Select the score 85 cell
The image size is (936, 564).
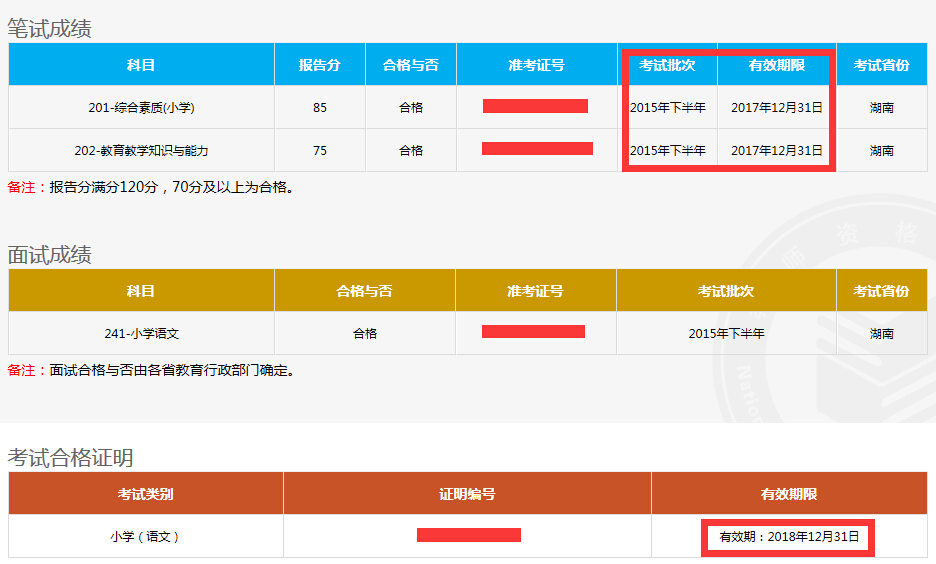point(320,108)
